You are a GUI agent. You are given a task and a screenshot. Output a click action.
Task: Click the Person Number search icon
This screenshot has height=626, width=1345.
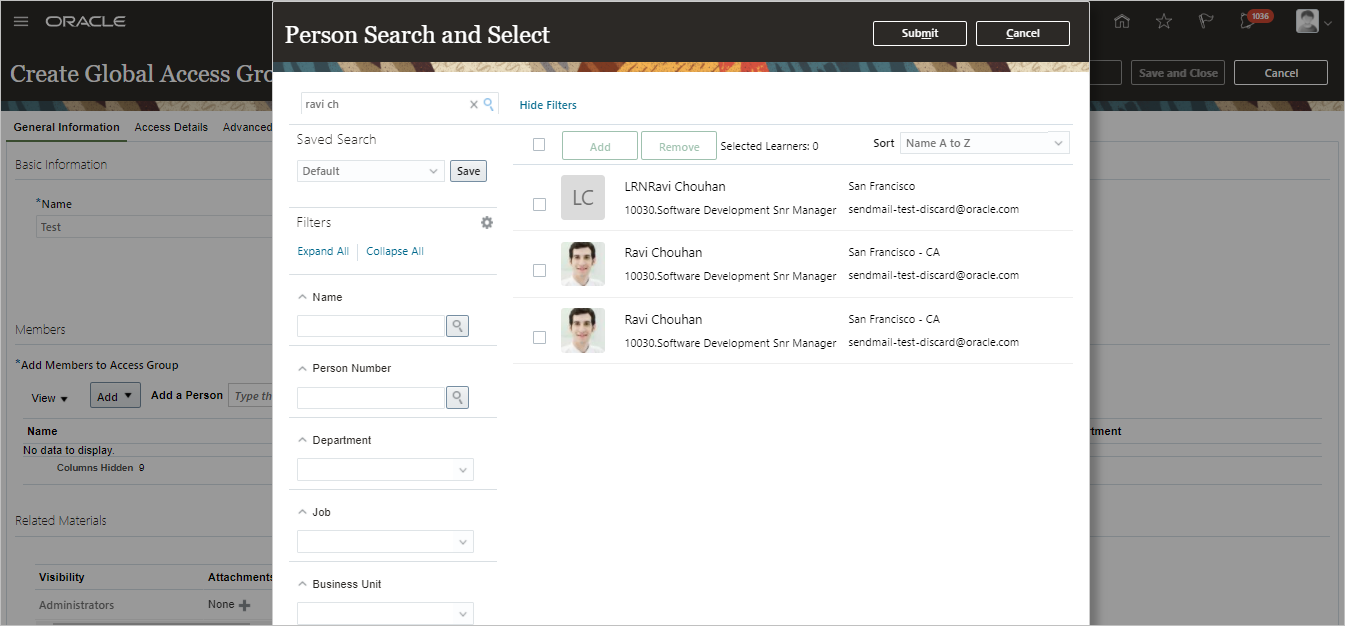pos(457,398)
